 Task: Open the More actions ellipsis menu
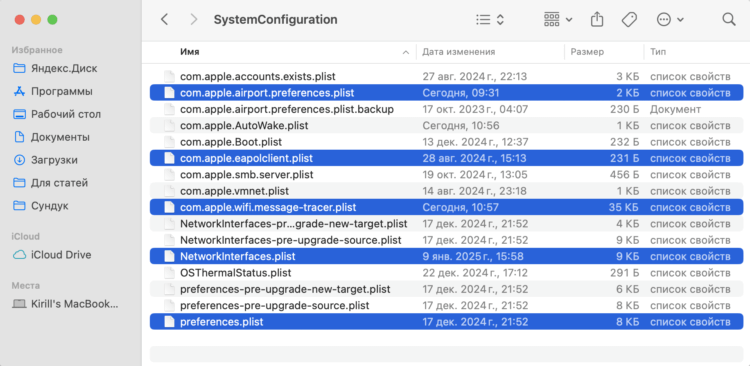click(x=670, y=20)
